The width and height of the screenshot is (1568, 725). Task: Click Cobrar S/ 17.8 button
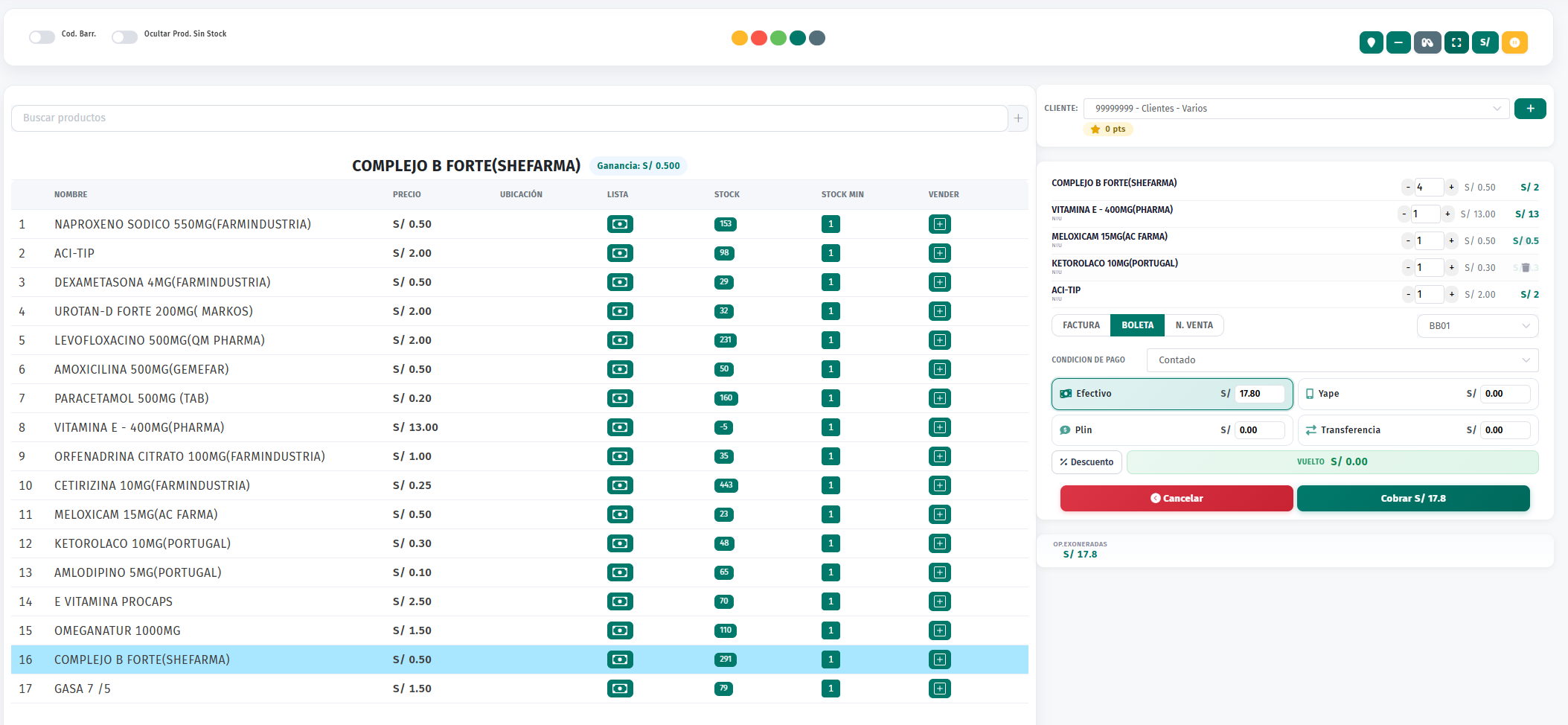point(1413,499)
